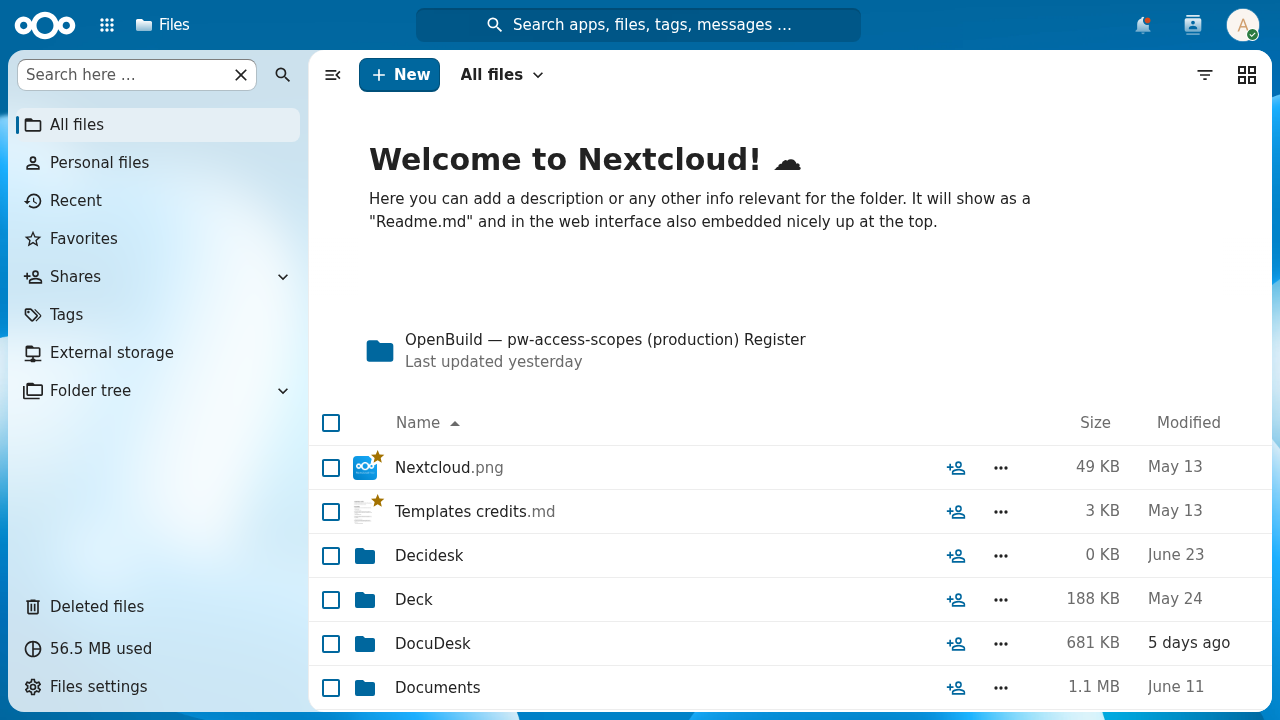
Task: Open actions menu for DocuDesk
Action: click(x=1001, y=644)
